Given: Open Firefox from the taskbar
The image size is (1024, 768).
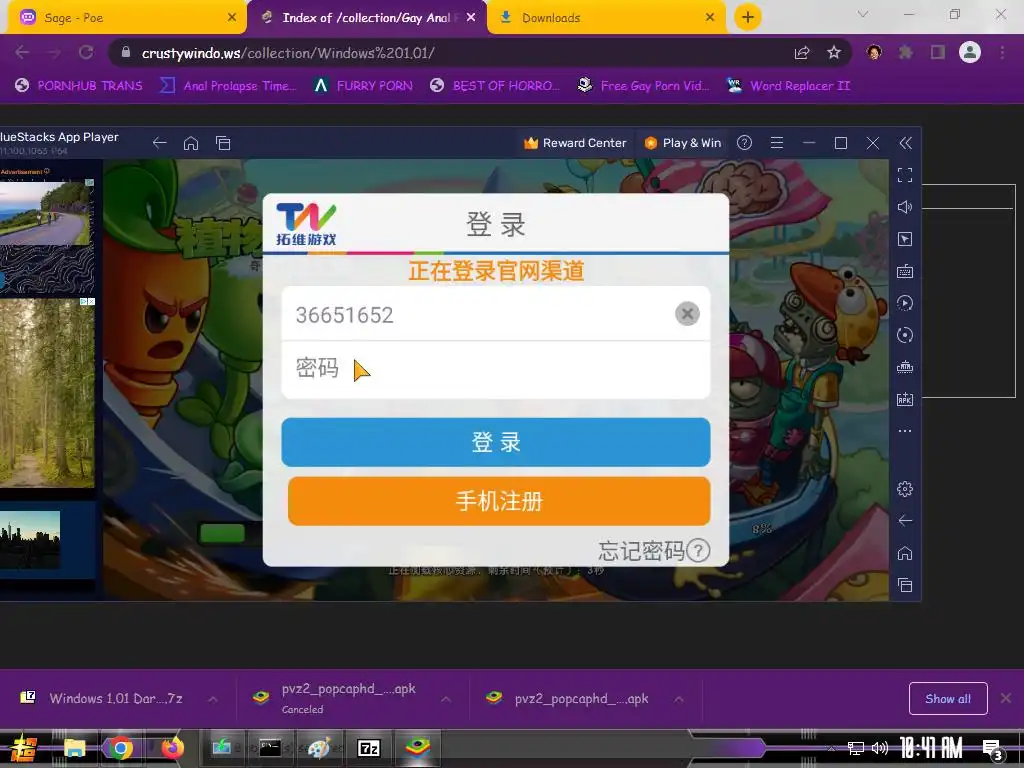Looking at the screenshot, I should [x=172, y=748].
